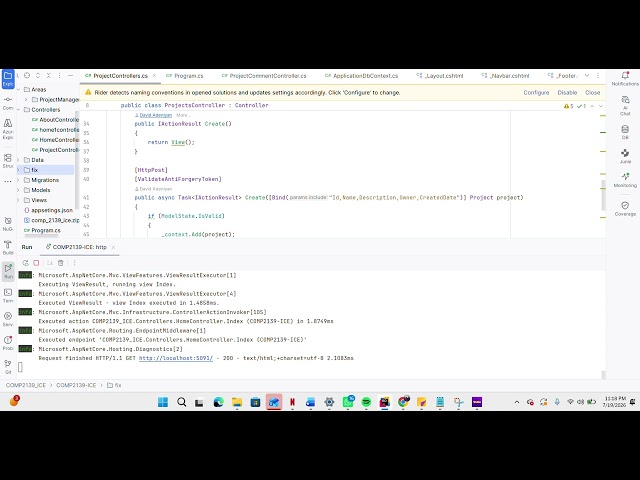Open the Build tool window
The image size is (640, 480).
click(8, 247)
